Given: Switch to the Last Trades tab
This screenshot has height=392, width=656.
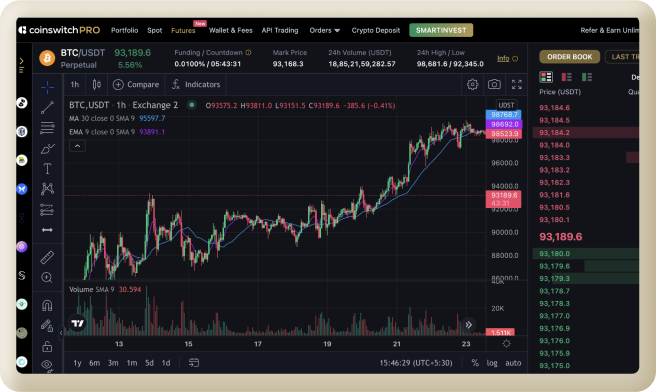Looking at the screenshot, I should pyautogui.click(x=623, y=56).
